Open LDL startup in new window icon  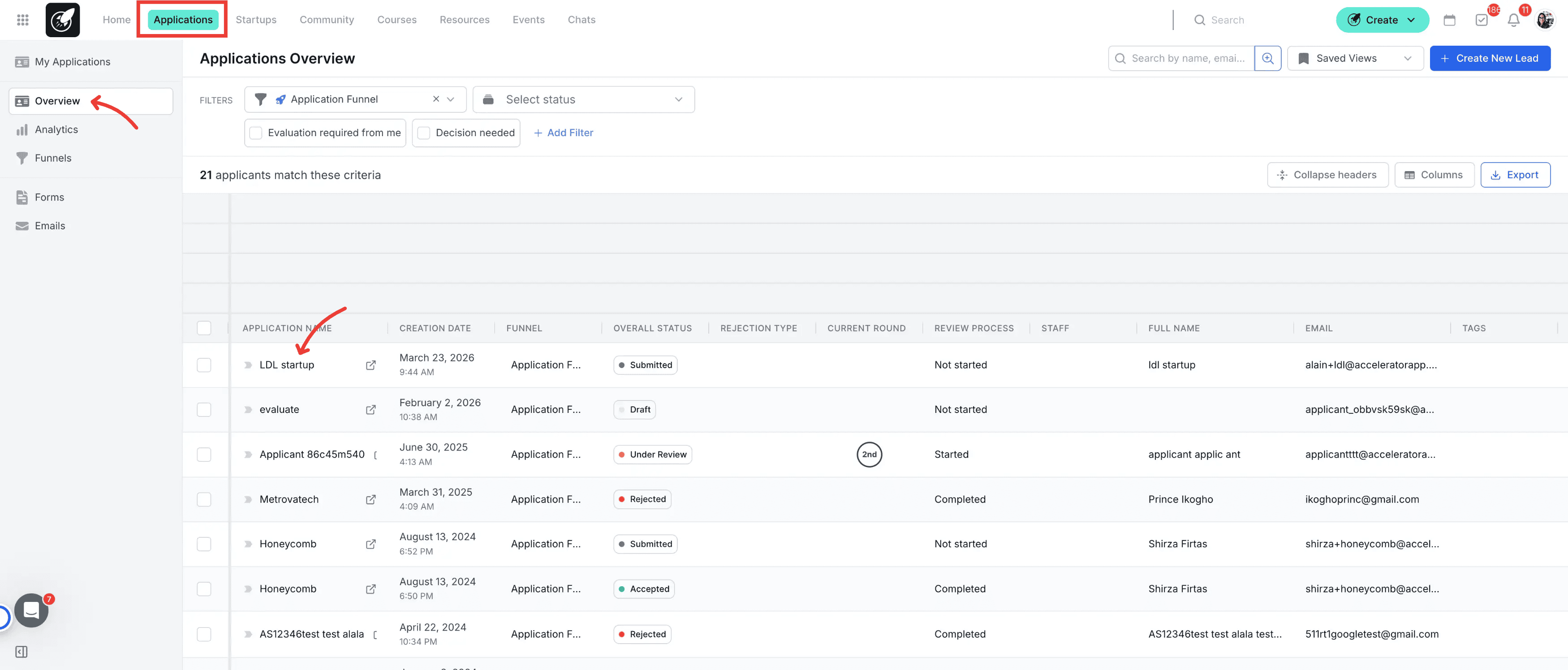pyautogui.click(x=370, y=365)
